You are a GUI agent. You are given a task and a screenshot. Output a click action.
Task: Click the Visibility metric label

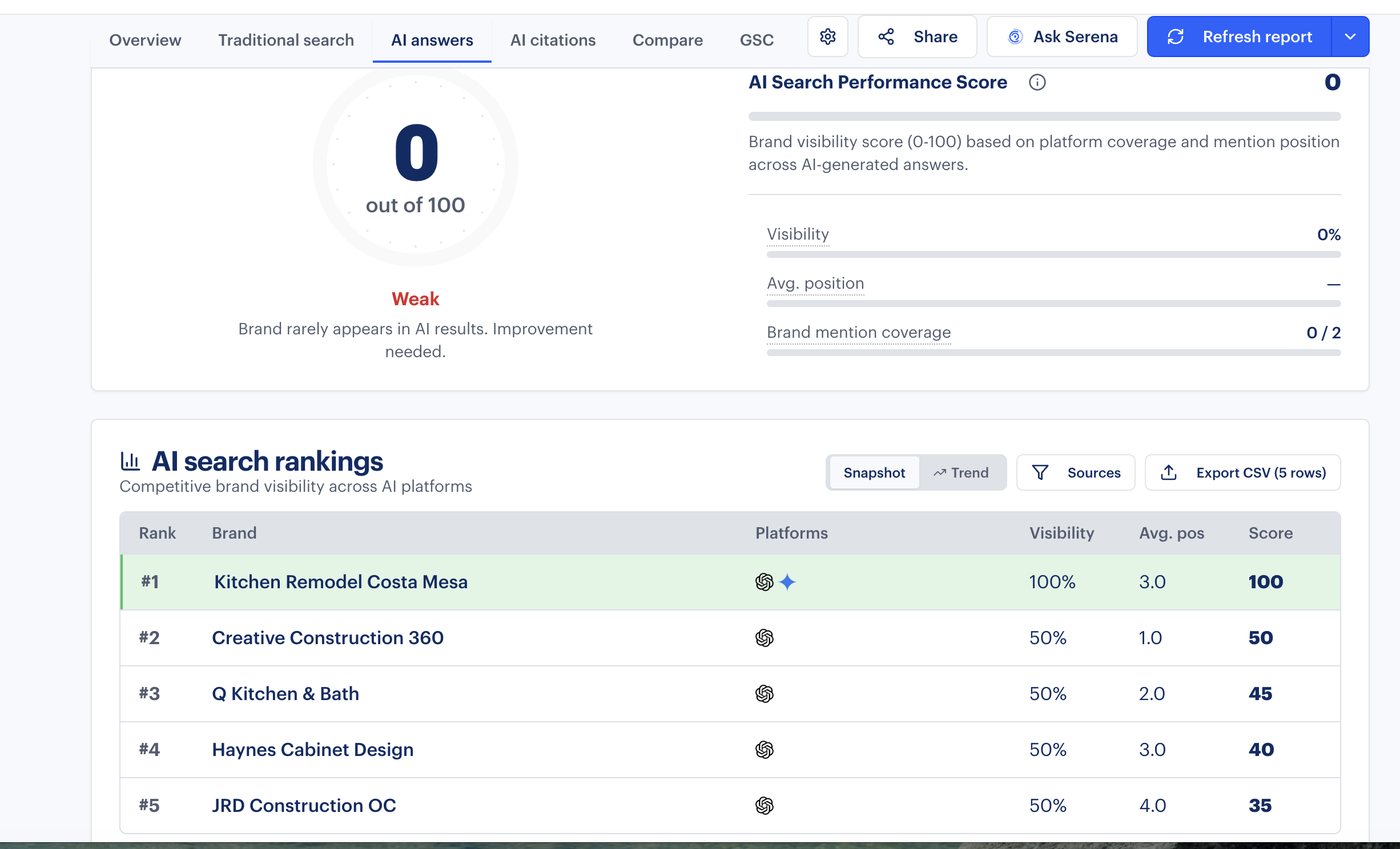(798, 234)
